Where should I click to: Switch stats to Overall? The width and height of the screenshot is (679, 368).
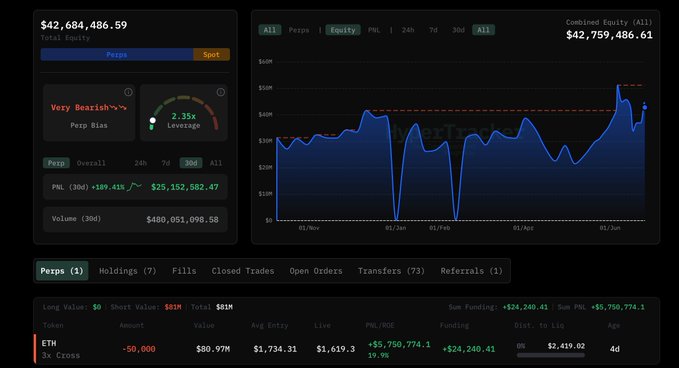[x=91, y=163]
